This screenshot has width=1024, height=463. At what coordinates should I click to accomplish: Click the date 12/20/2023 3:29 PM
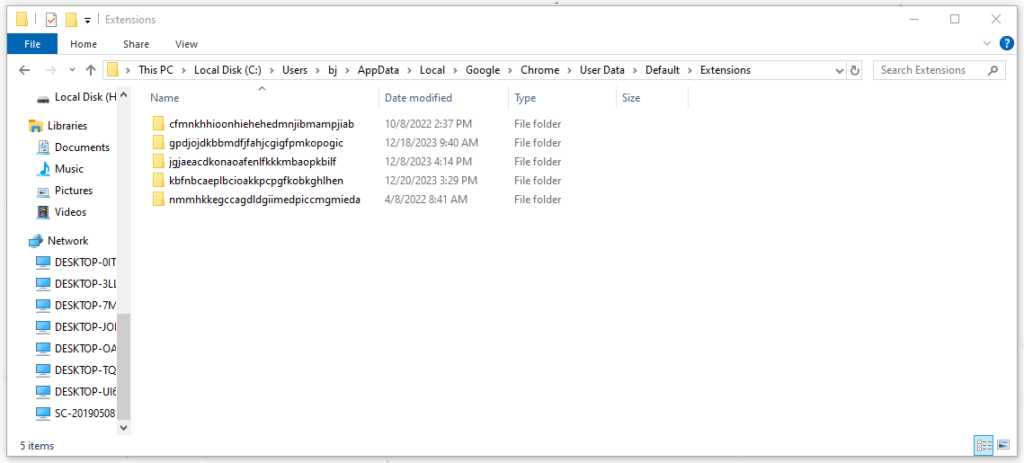[x=431, y=180]
